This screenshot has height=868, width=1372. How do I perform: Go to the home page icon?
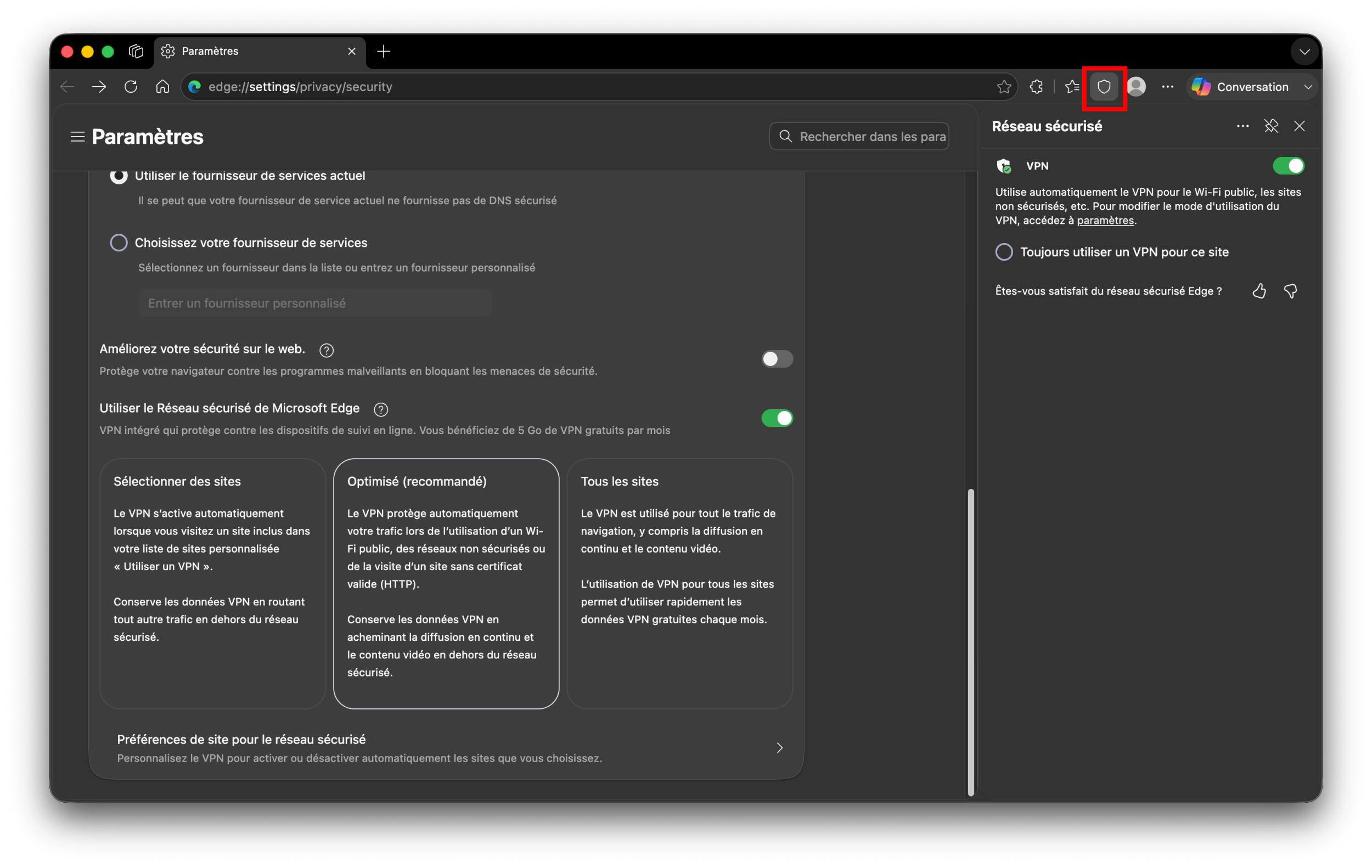click(163, 87)
